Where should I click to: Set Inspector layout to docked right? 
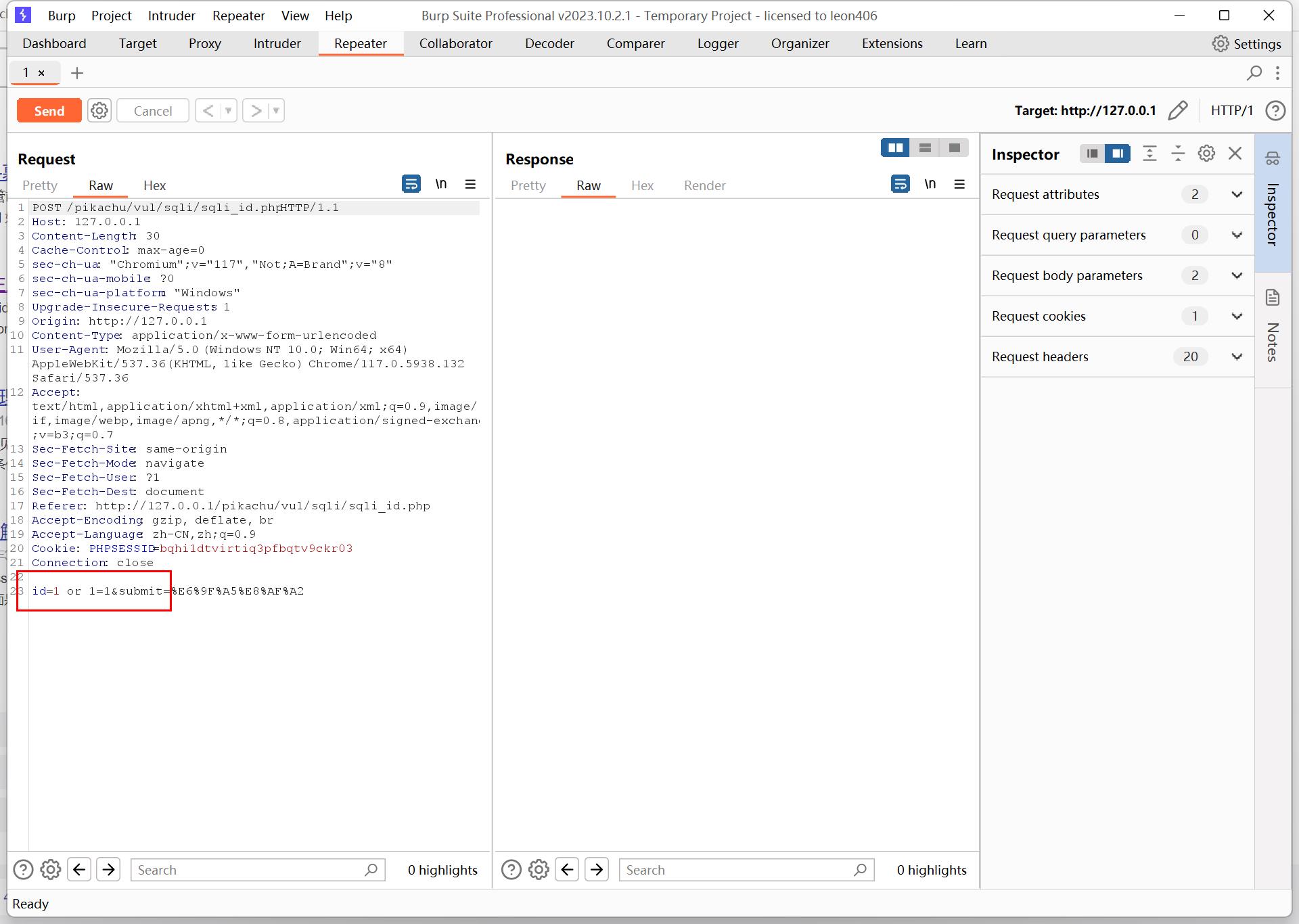click(x=1118, y=154)
